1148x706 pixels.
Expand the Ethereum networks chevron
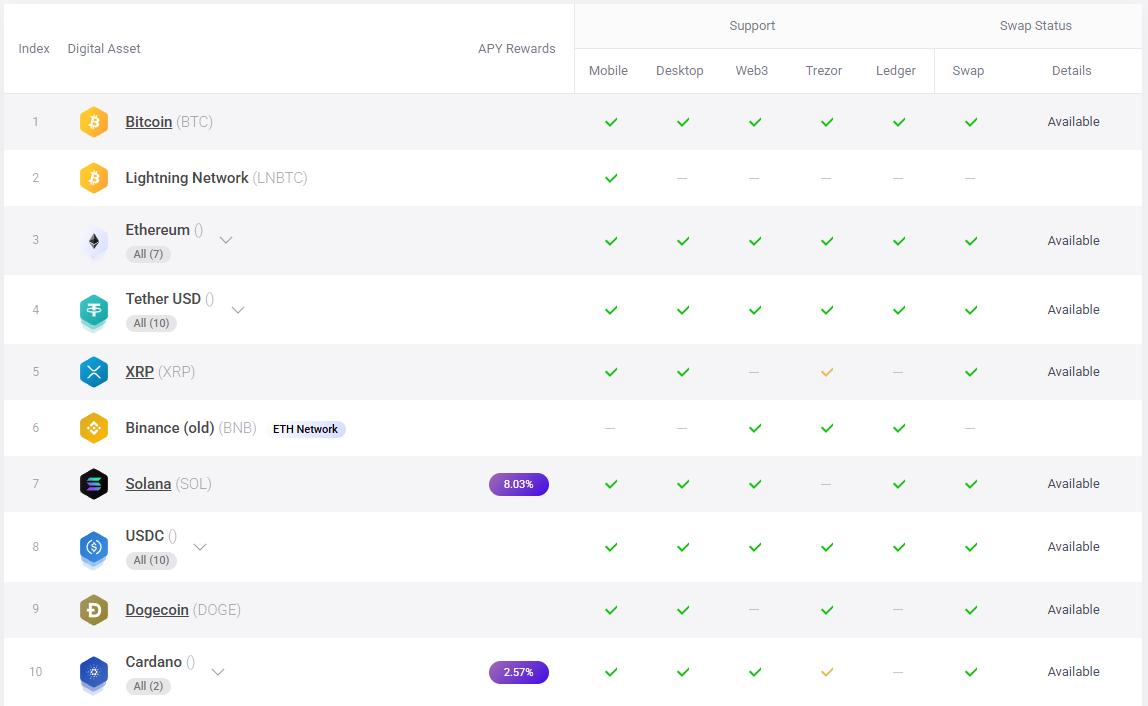coord(226,240)
